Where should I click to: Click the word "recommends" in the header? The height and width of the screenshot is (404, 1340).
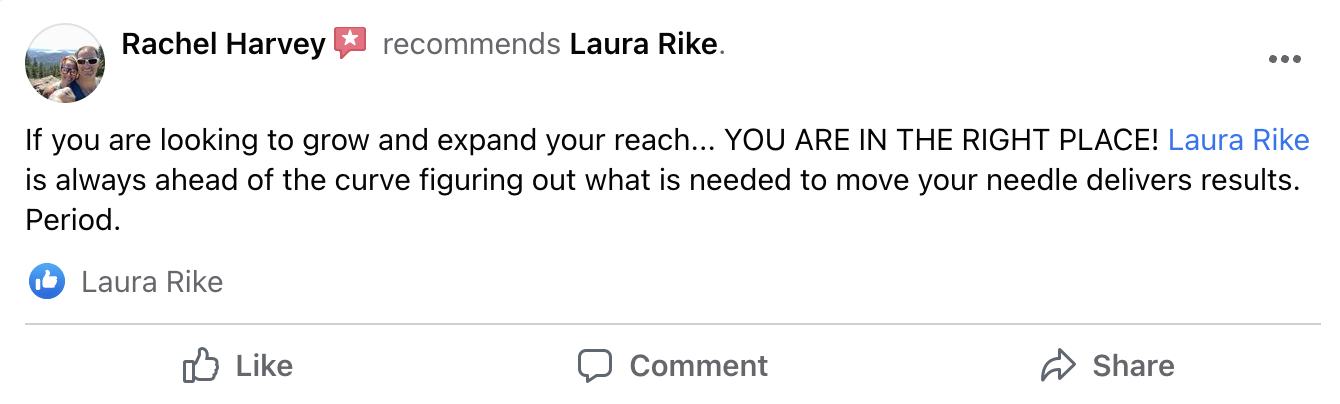[471, 44]
